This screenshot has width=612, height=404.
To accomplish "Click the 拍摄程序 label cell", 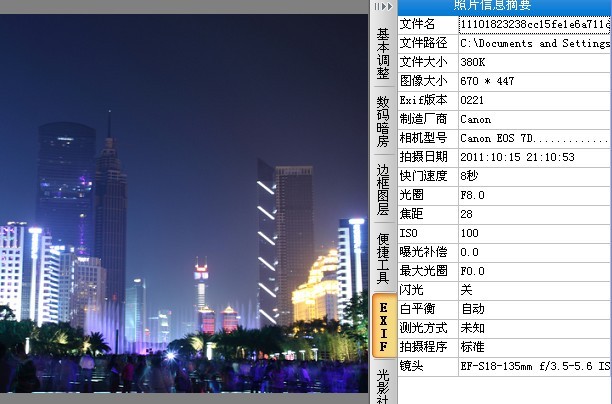I will (x=428, y=347).
